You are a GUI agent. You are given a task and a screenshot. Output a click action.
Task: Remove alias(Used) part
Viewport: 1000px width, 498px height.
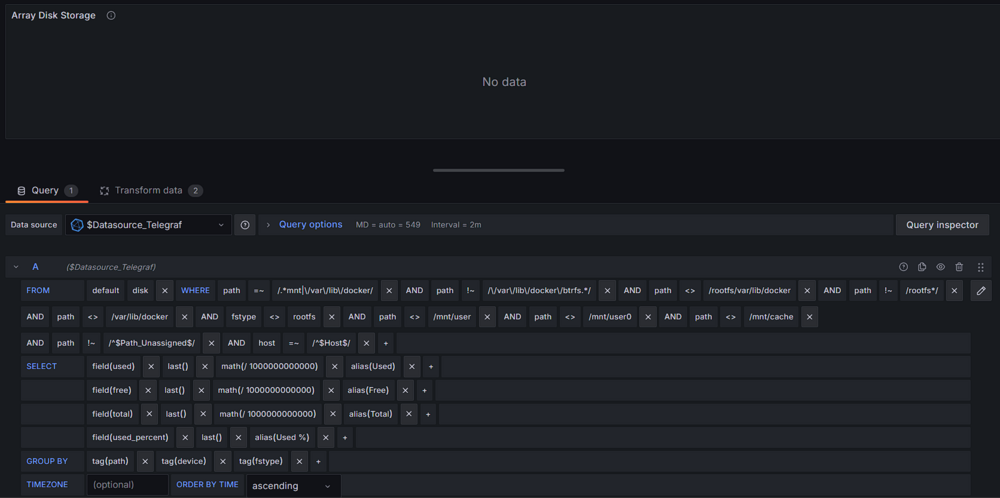pyautogui.click(x=412, y=367)
